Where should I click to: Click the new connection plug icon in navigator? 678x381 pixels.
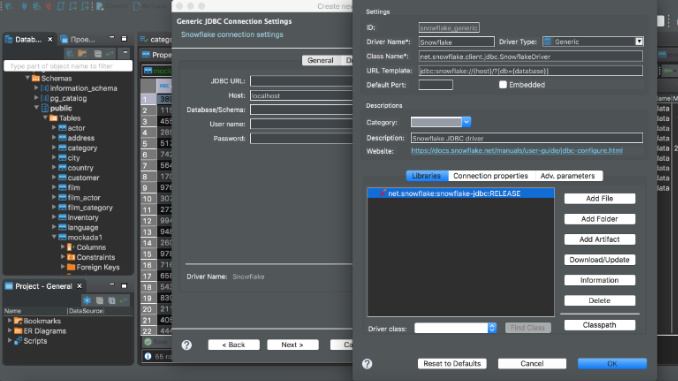pyautogui.click(x=70, y=54)
